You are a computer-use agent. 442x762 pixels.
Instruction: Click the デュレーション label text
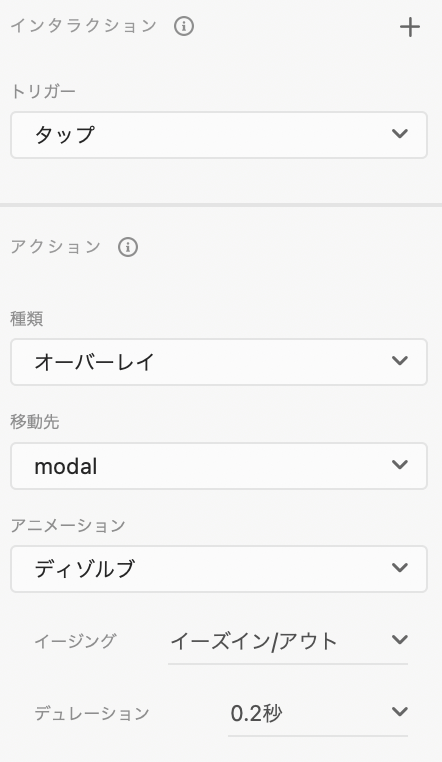pos(91,713)
